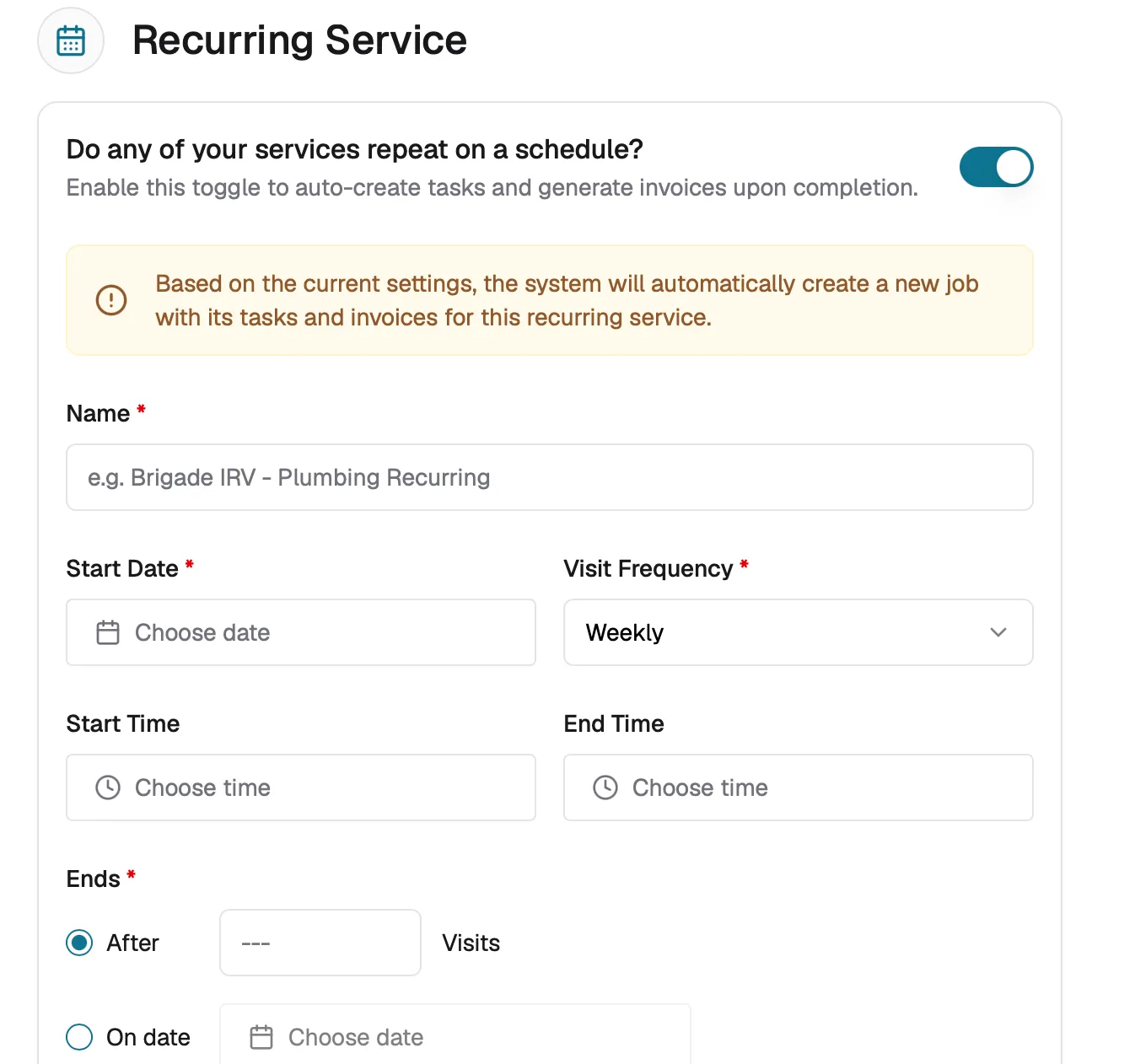The width and height of the screenshot is (1135, 1064).
Task: Click the Start Date label
Action: tap(122, 569)
